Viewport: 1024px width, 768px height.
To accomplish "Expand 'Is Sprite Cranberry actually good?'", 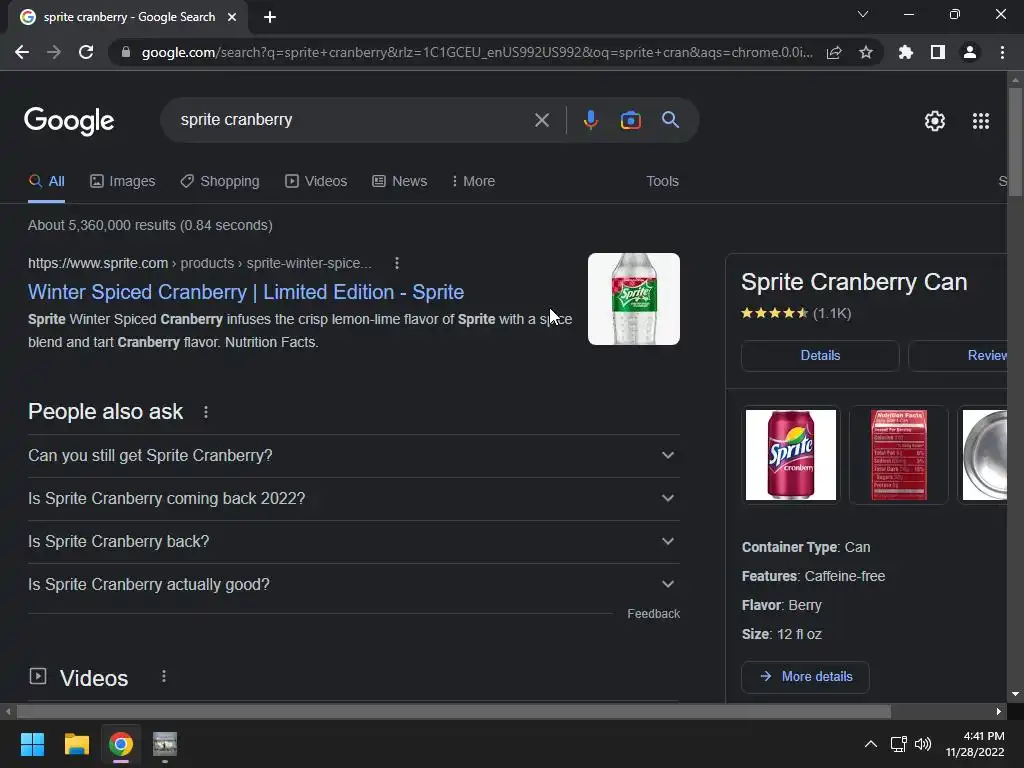I will [354, 585].
